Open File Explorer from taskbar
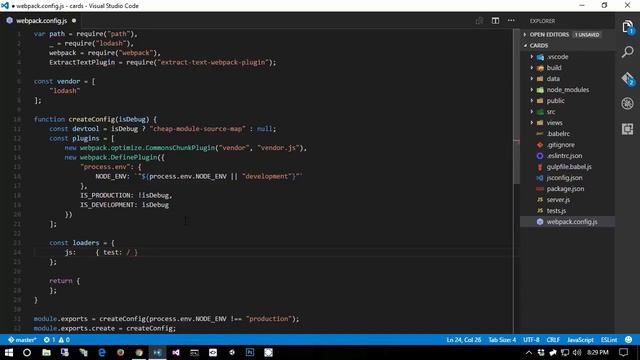Viewport: 640px width, 360px height. pyautogui.click(x=47, y=352)
